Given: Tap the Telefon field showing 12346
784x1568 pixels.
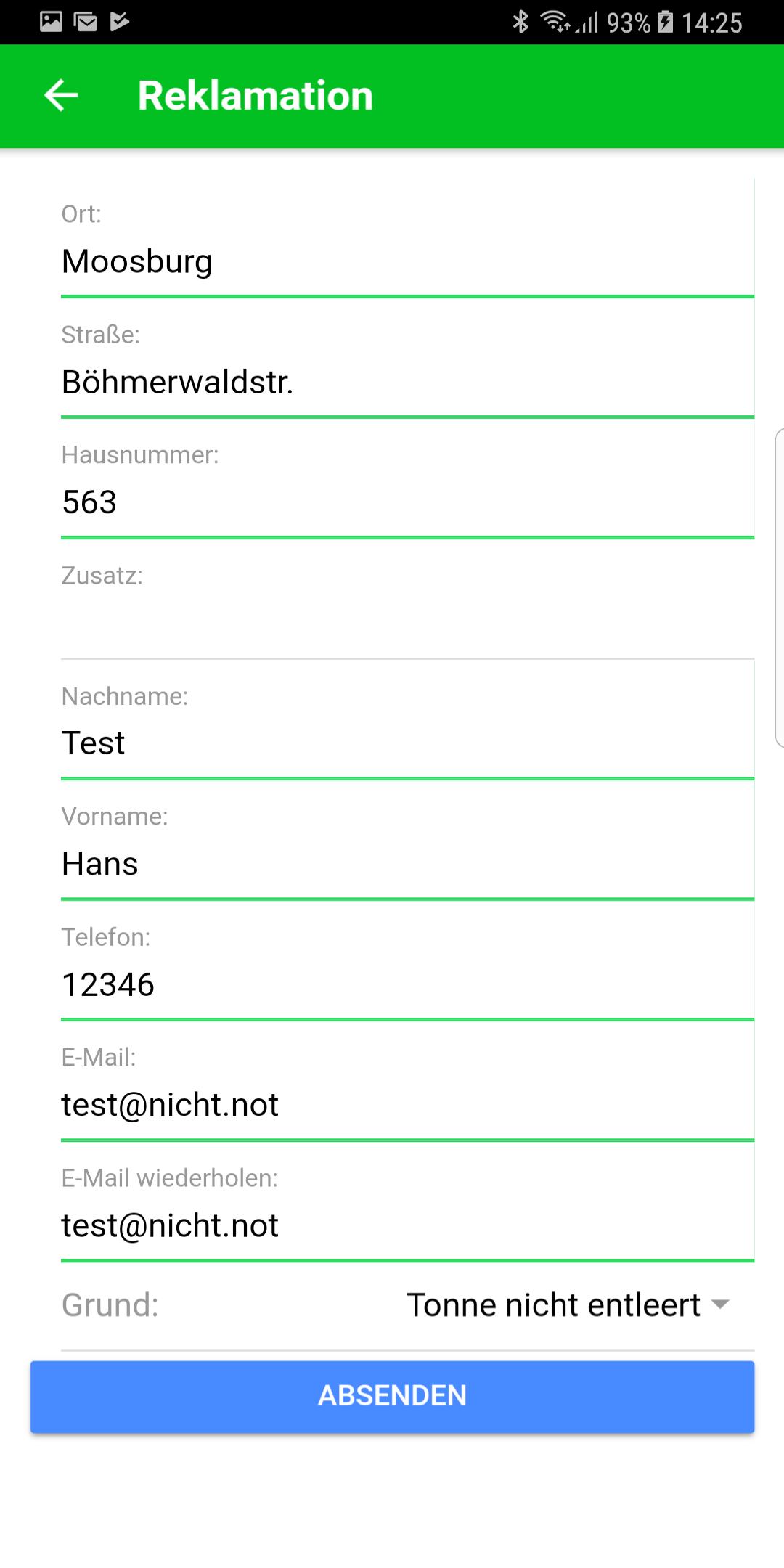Looking at the screenshot, I should [407, 984].
